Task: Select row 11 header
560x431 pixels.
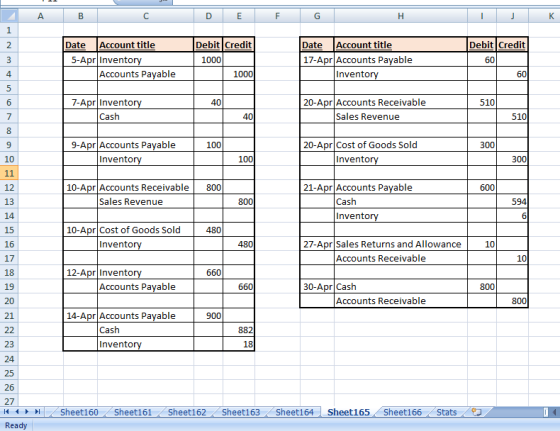Action: point(9,173)
